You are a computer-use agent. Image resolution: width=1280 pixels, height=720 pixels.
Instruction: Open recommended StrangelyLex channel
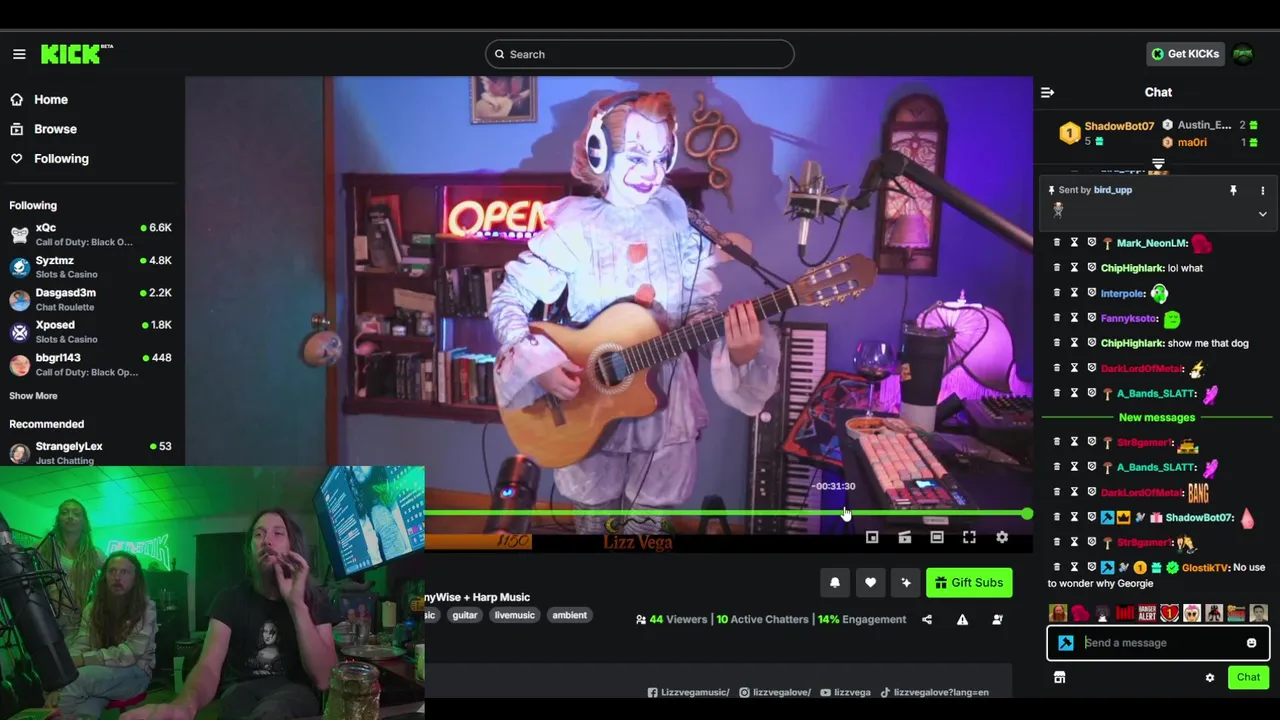tap(90, 452)
